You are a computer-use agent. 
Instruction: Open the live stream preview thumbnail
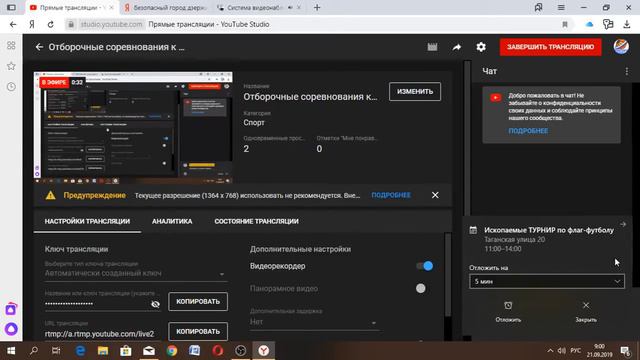coord(133,127)
